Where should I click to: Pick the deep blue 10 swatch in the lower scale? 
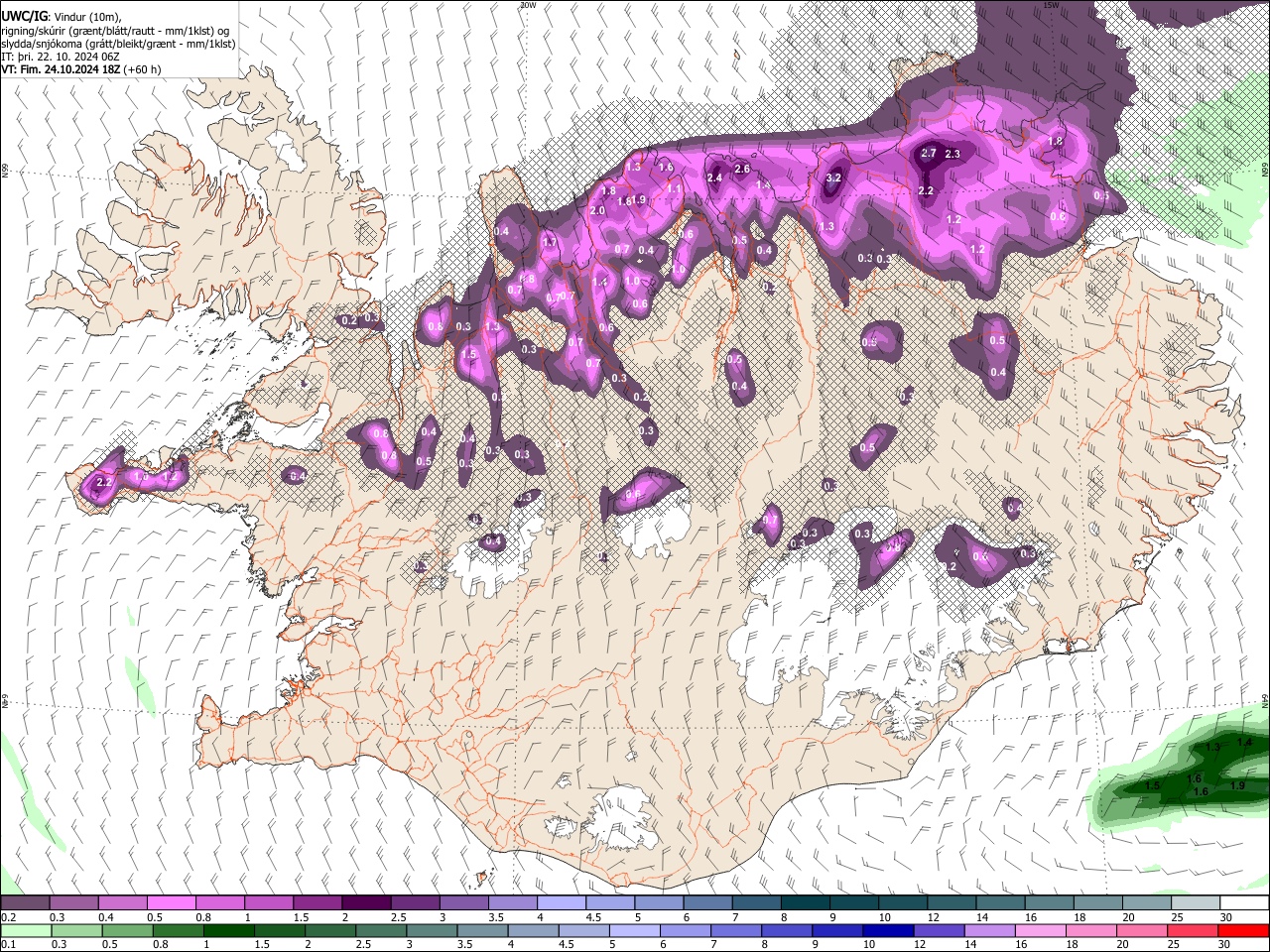[x=888, y=931]
